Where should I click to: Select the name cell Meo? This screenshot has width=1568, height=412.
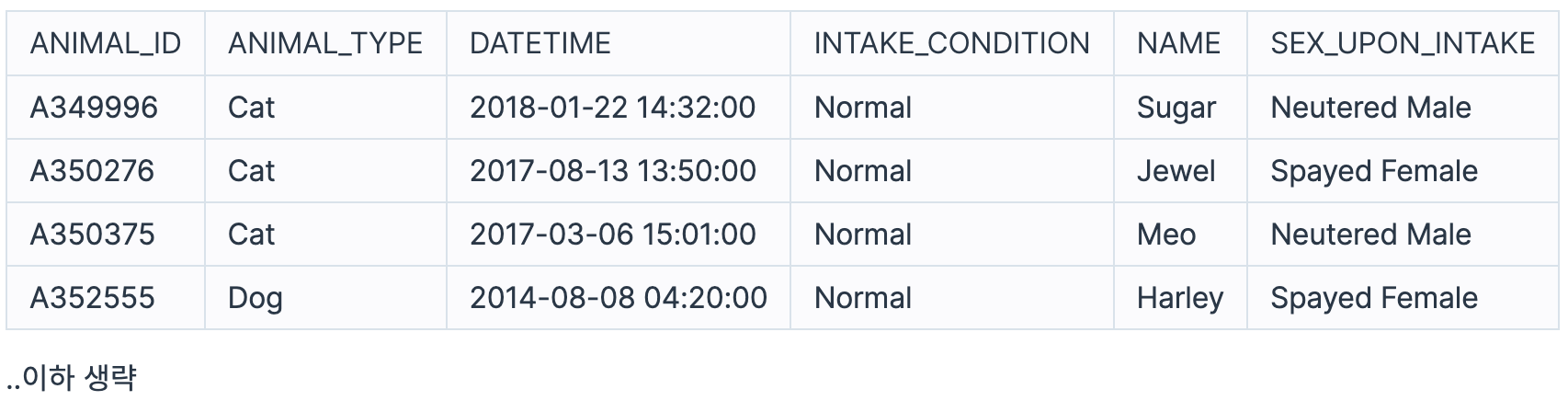click(x=1180, y=235)
